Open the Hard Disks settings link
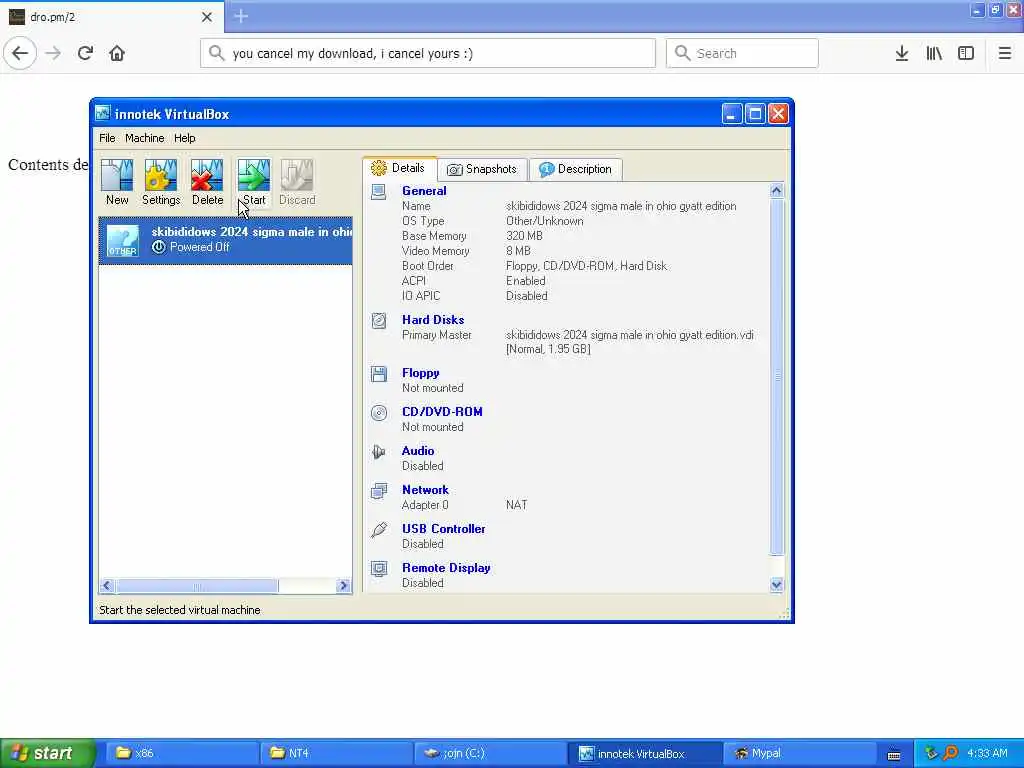 click(433, 319)
